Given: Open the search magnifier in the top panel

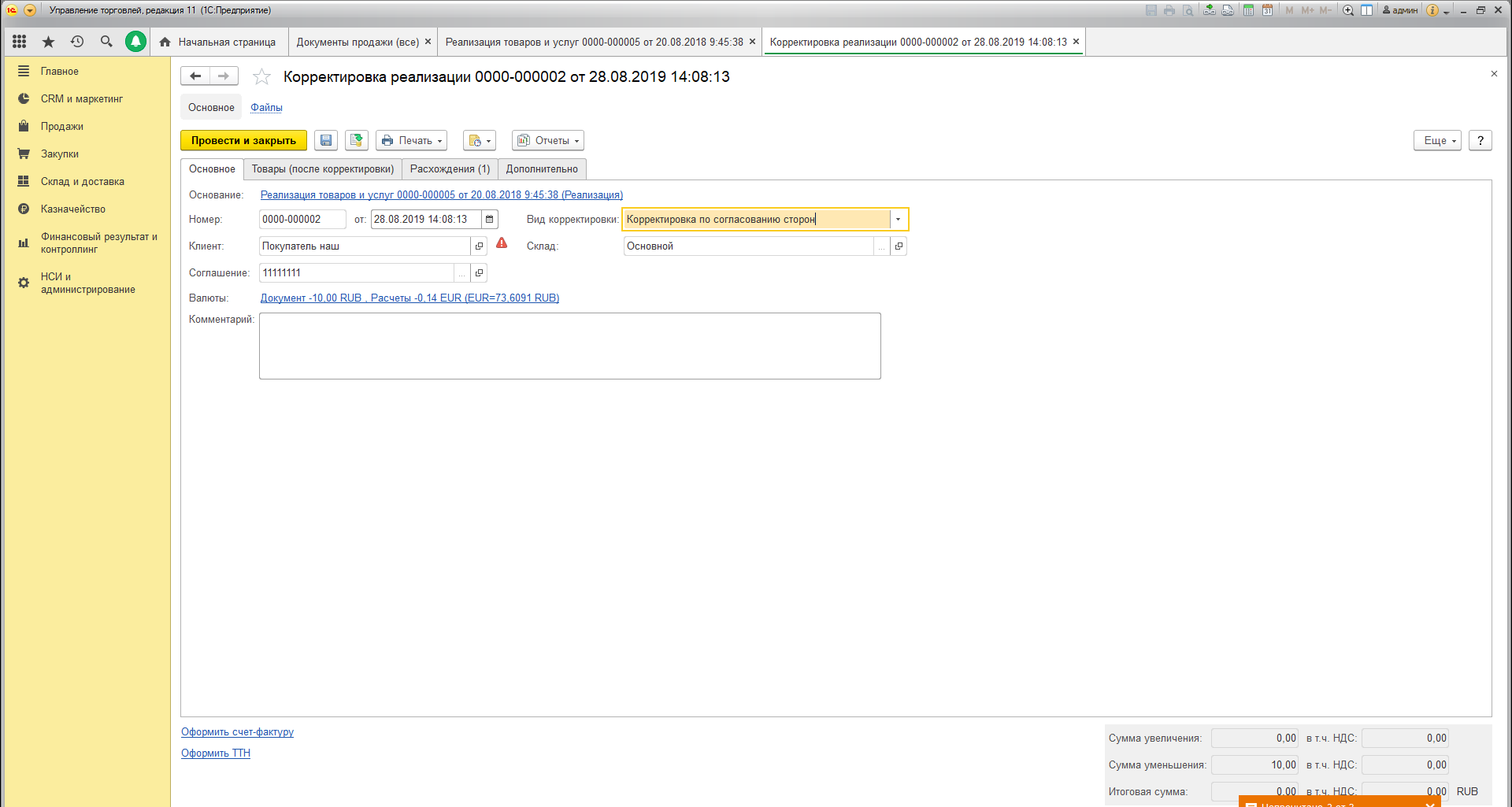Looking at the screenshot, I should pos(106,42).
